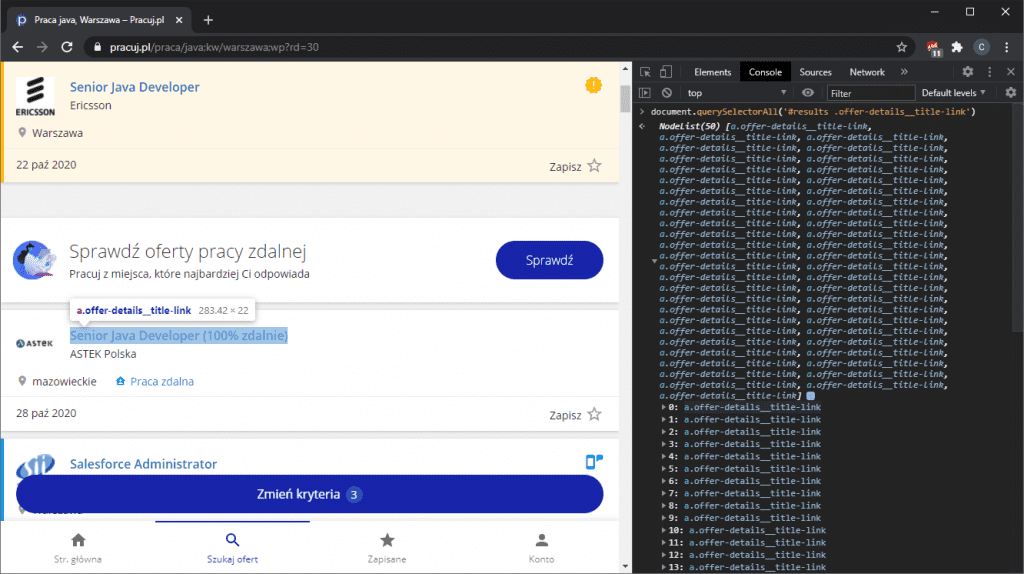Open the Konto account tab
The image size is (1024, 574).
tap(541, 548)
